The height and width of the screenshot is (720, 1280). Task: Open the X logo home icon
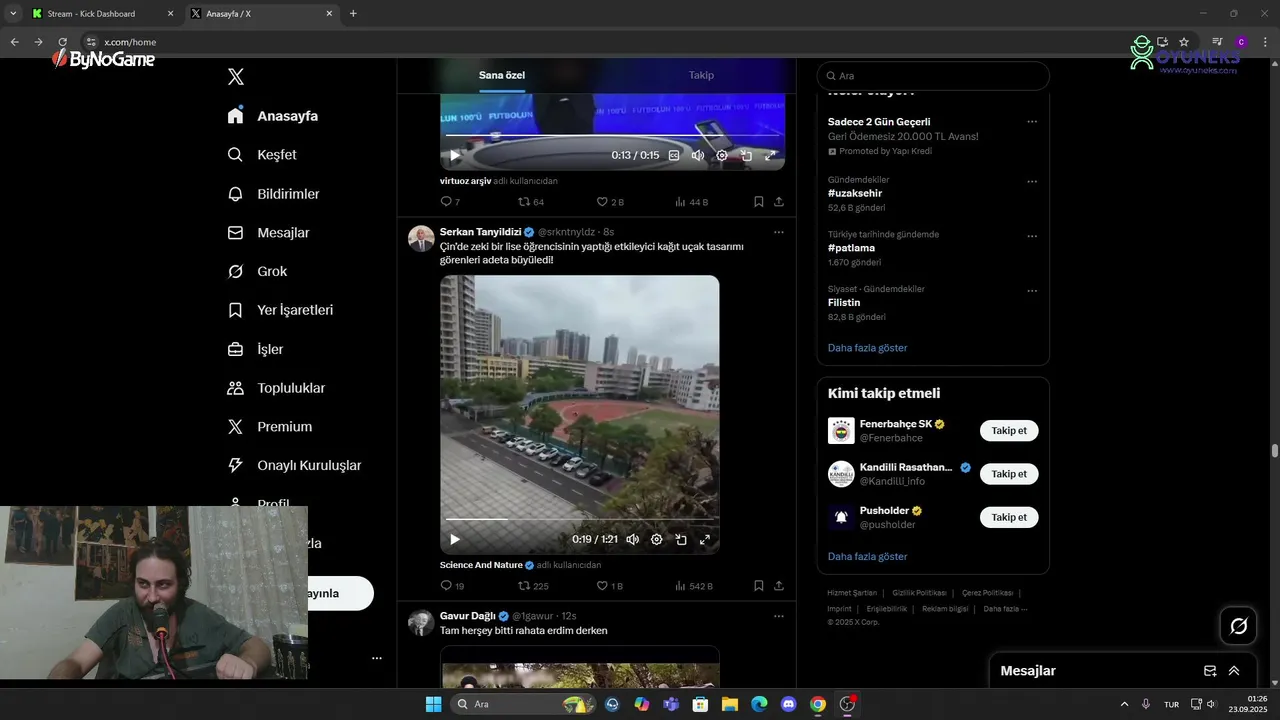[236, 77]
